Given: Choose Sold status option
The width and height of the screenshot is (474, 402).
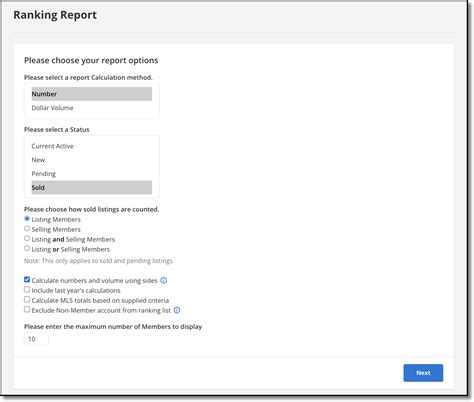Looking at the screenshot, I should pyautogui.click(x=92, y=187).
